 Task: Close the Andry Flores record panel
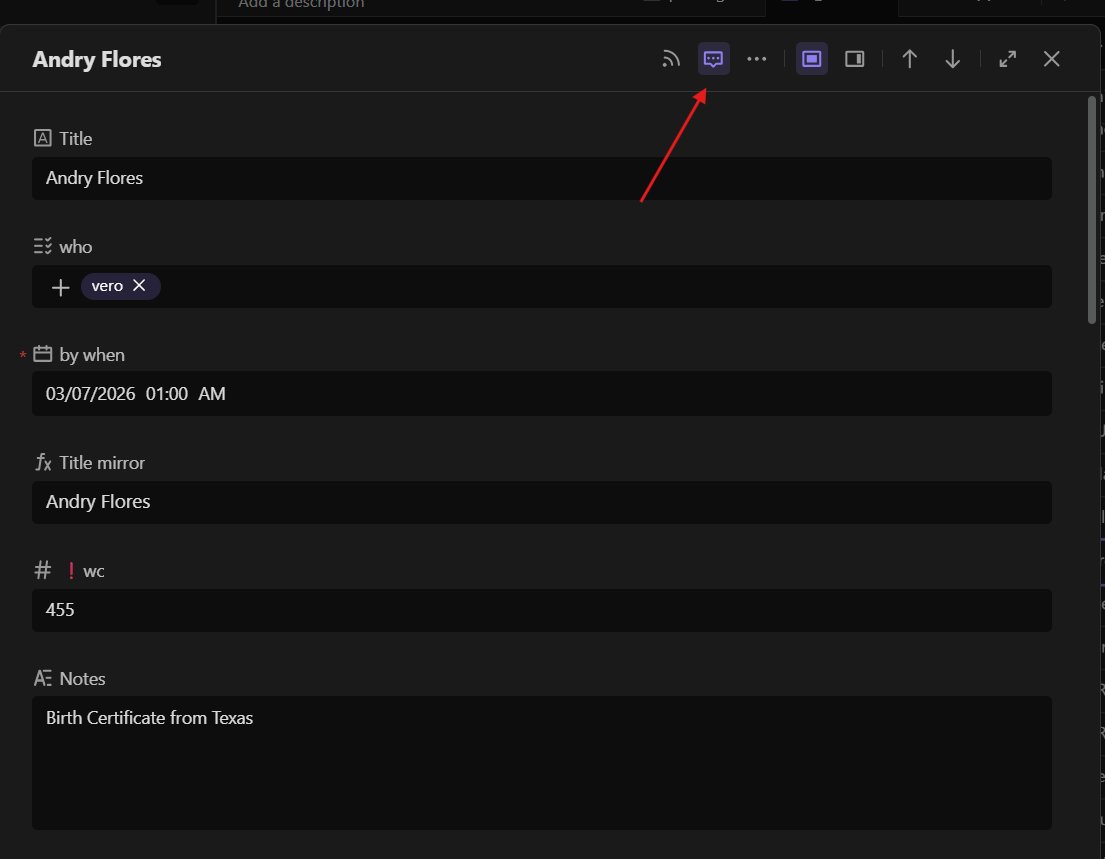[1051, 59]
